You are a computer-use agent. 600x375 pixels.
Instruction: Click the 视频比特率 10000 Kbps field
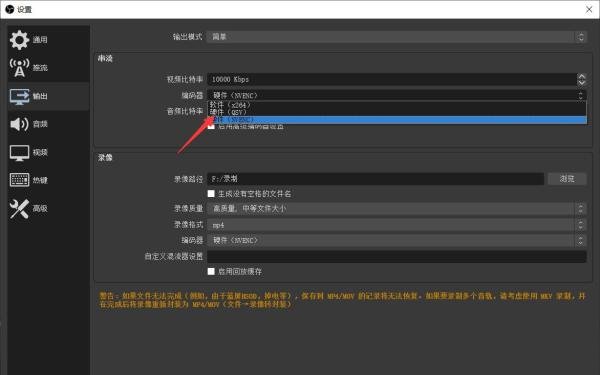click(392, 79)
